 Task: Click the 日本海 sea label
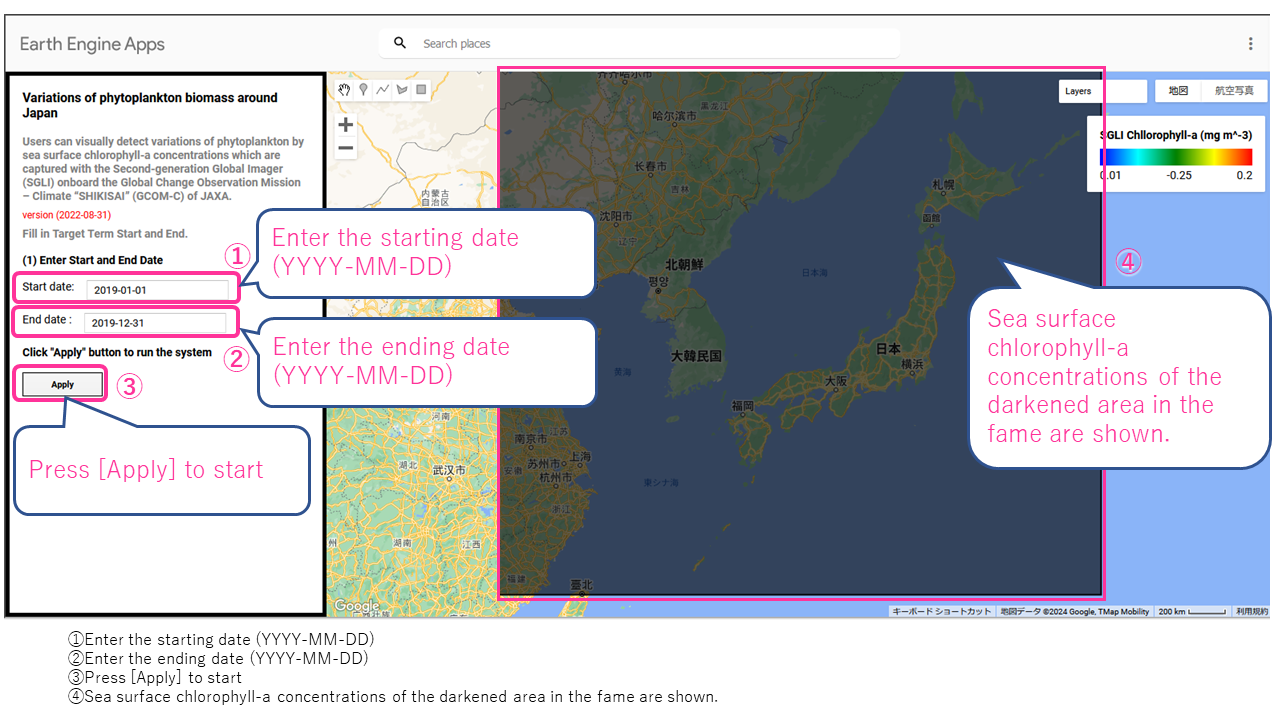[x=815, y=272]
